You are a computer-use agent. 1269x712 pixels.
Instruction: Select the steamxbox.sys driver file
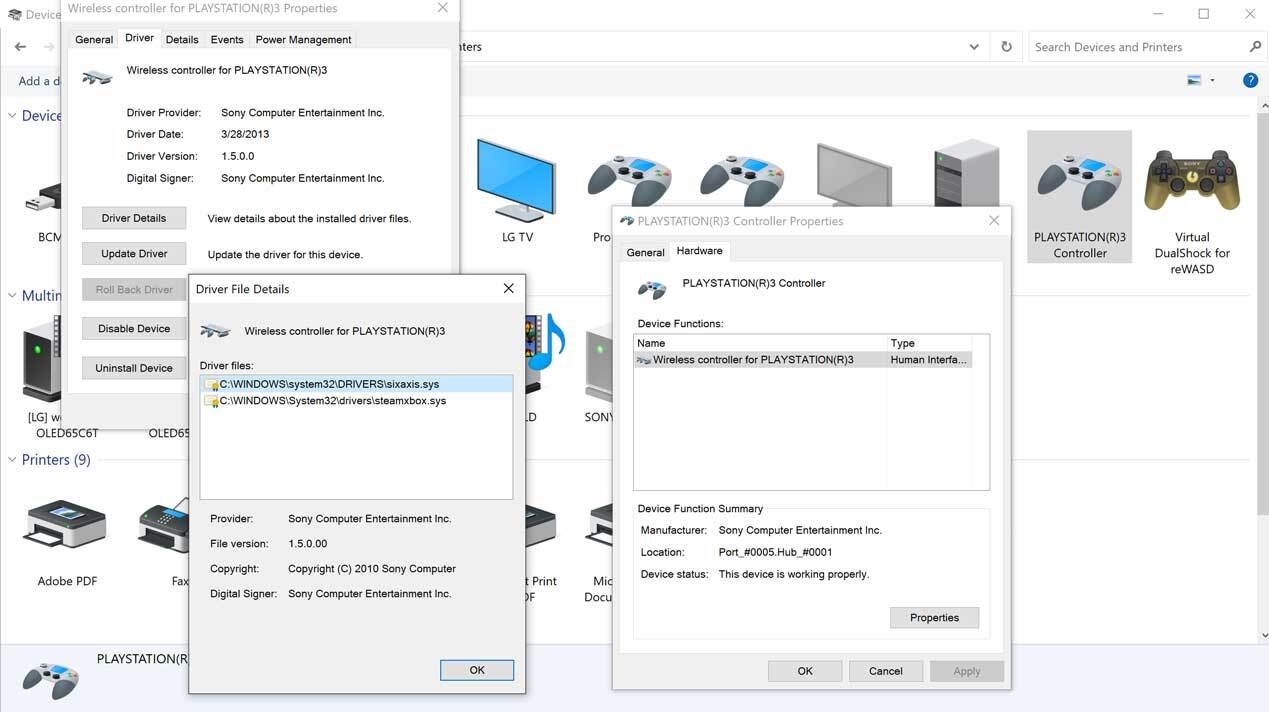tap(332, 401)
